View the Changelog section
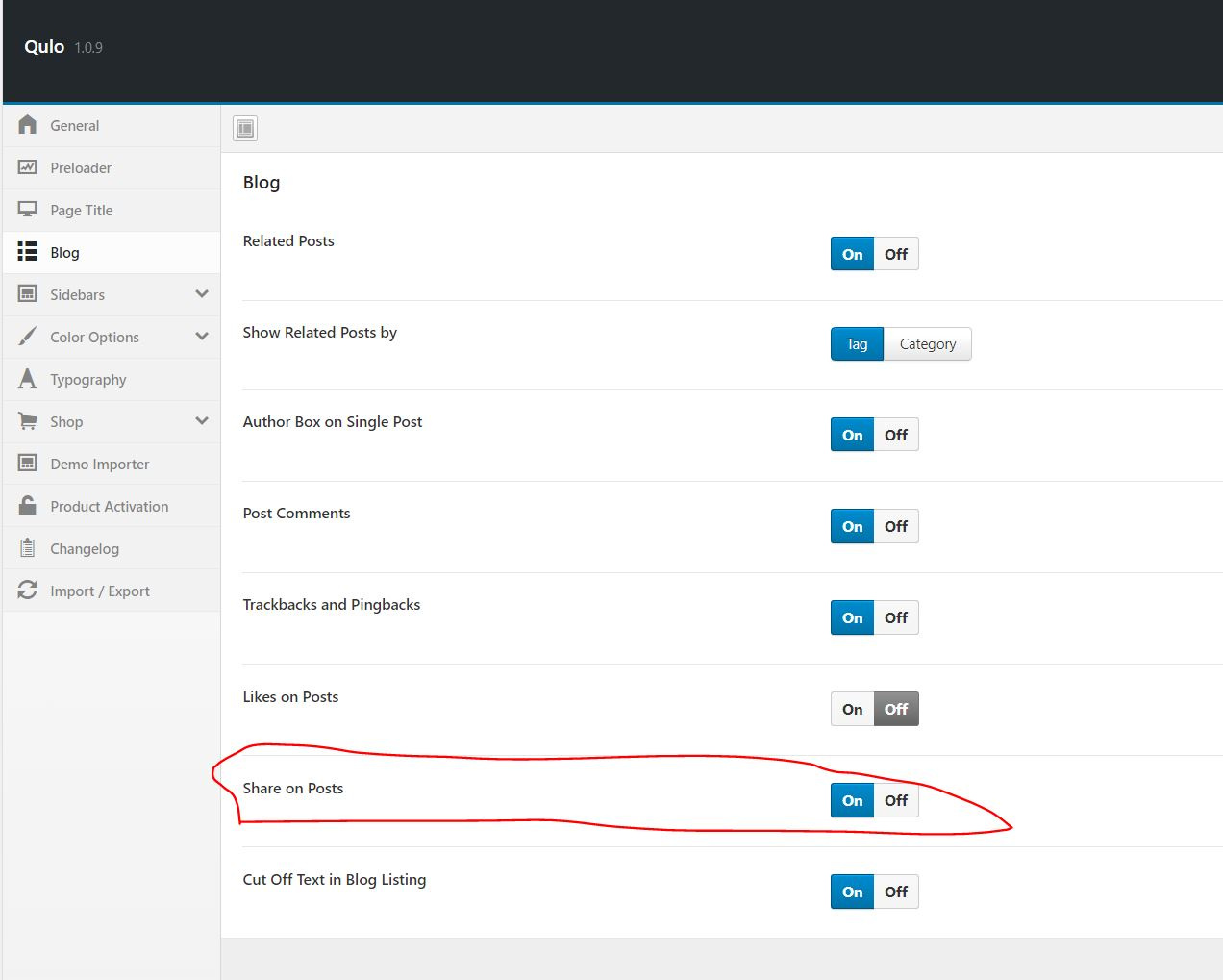The image size is (1223, 980). pos(112,548)
